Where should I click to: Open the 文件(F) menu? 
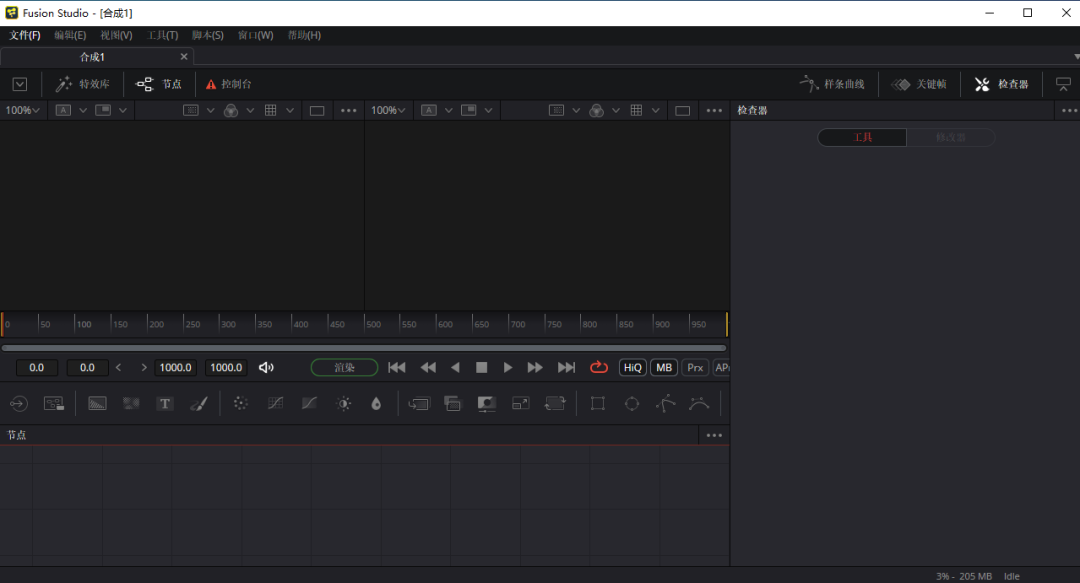25,35
